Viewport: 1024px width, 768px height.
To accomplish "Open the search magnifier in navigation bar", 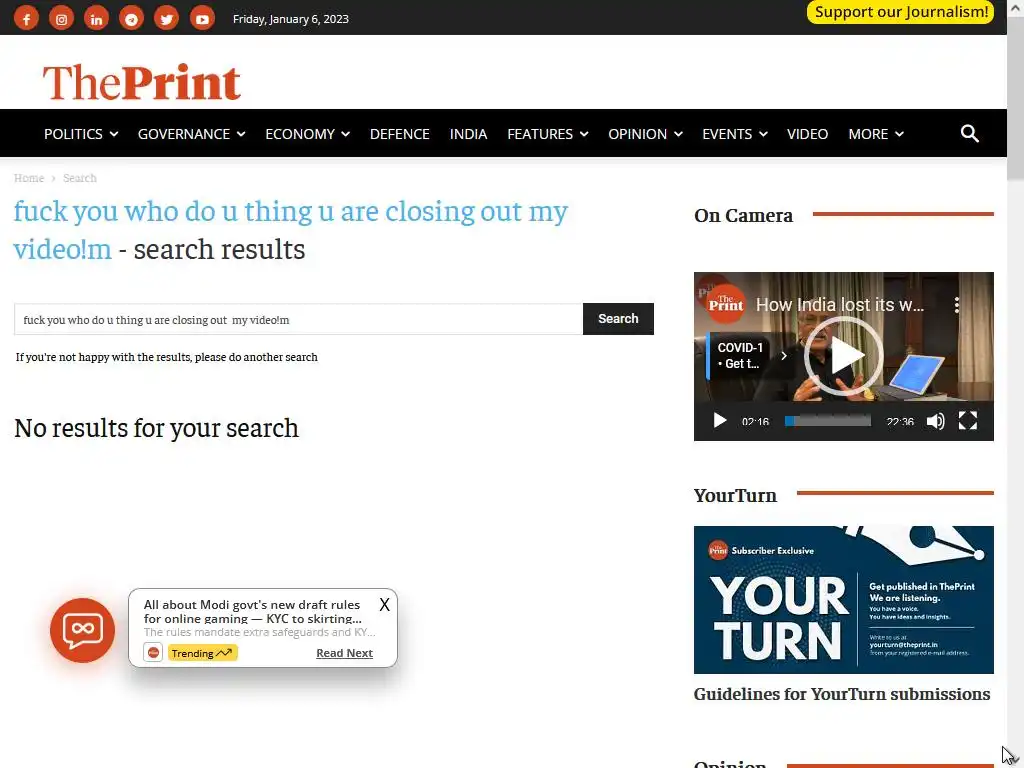I will (969, 134).
